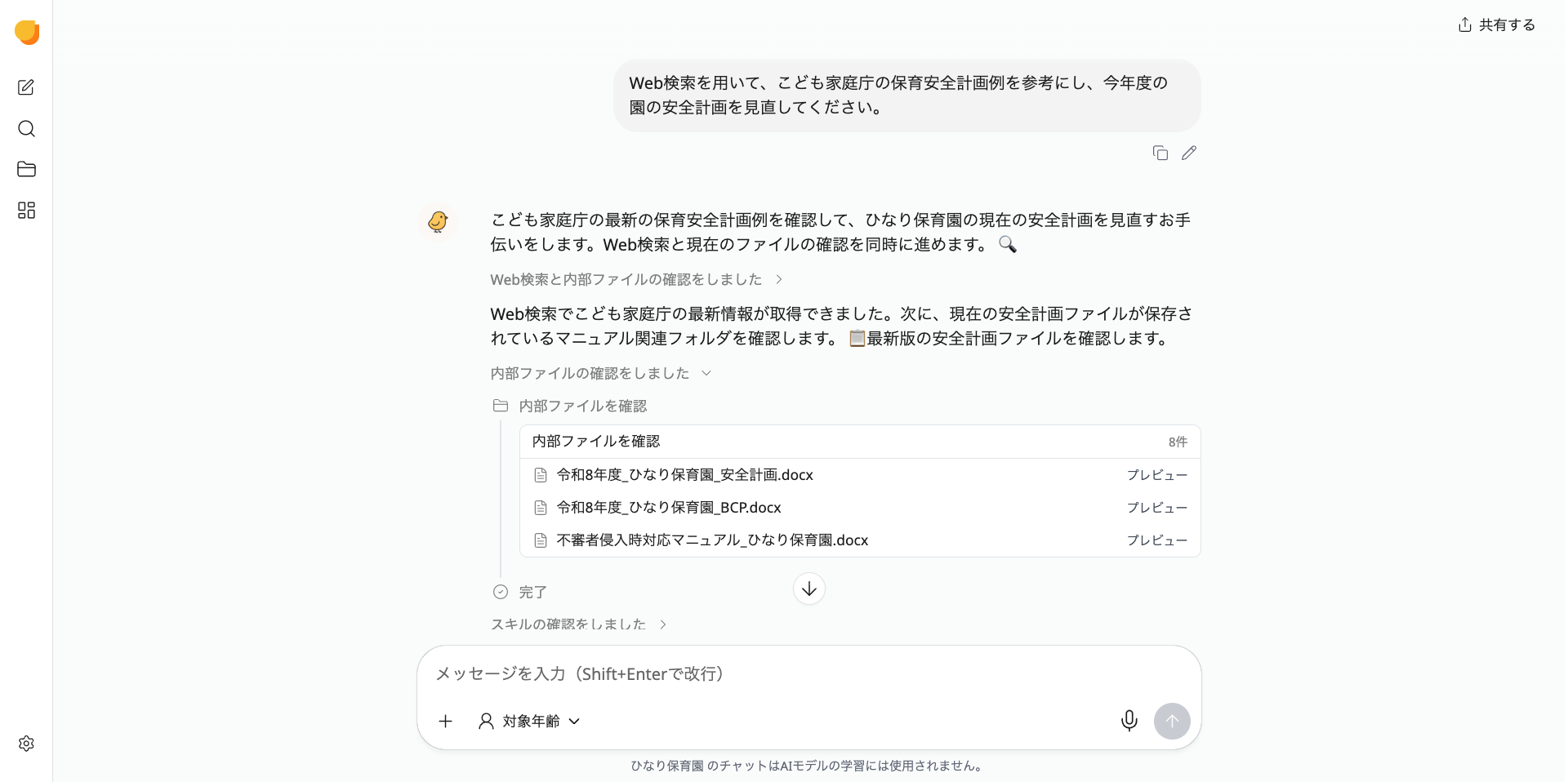The width and height of the screenshot is (1568, 782).
Task: Click the chick assistant avatar
Action: coord(438,221)
